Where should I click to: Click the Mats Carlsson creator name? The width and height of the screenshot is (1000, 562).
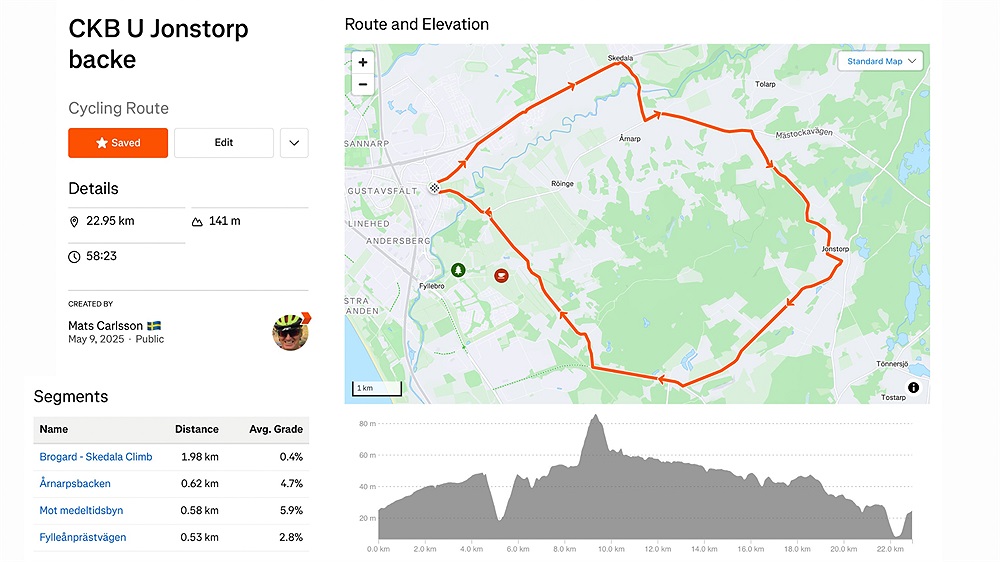click(105, 326)
